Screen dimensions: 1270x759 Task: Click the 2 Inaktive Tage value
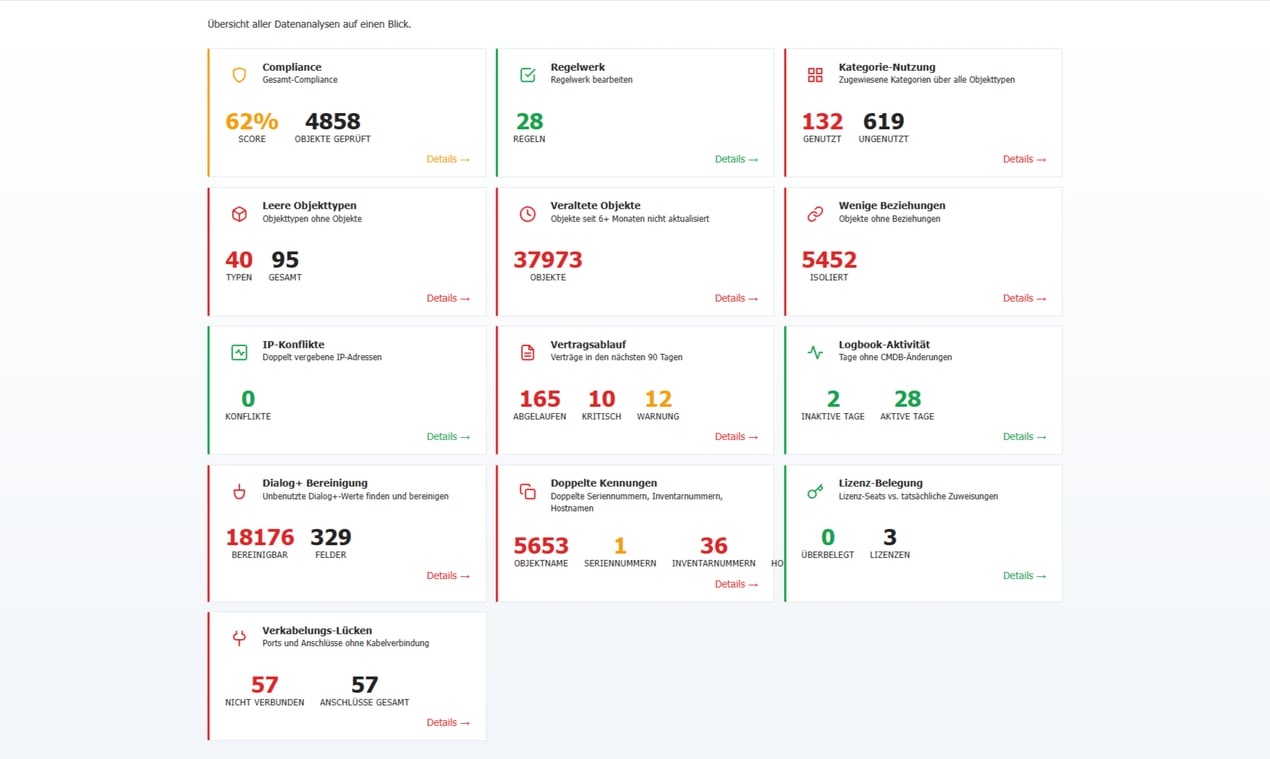click(x=833, y=398)
